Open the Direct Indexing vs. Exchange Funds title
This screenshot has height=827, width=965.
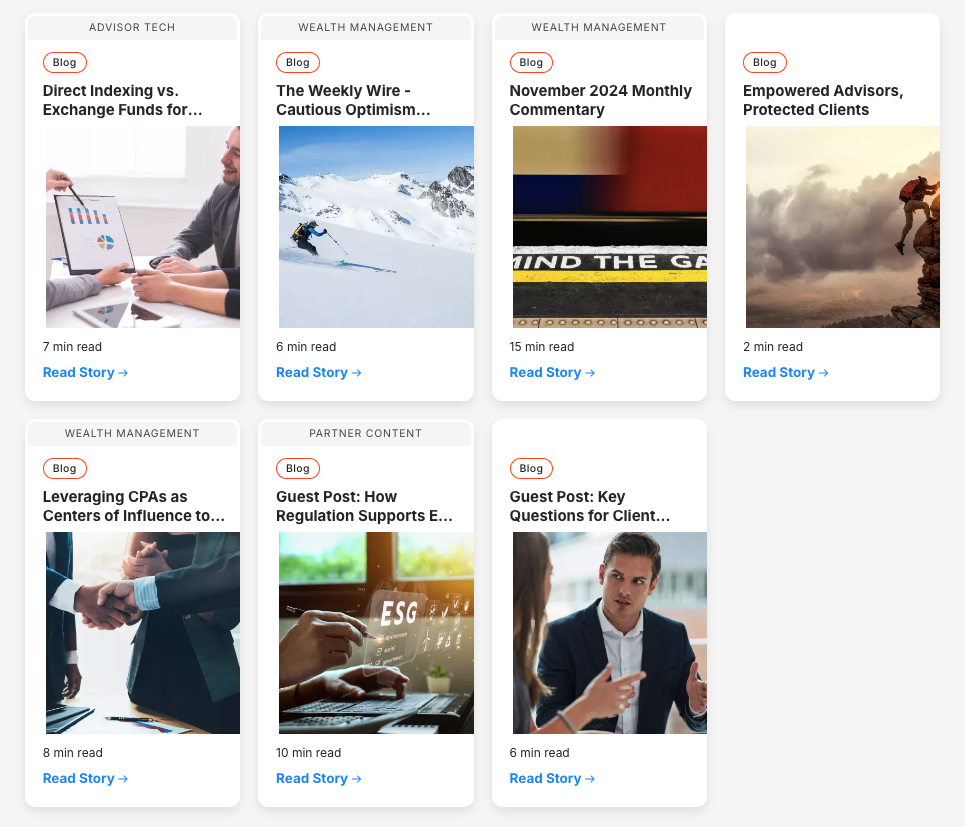[123, 100]
